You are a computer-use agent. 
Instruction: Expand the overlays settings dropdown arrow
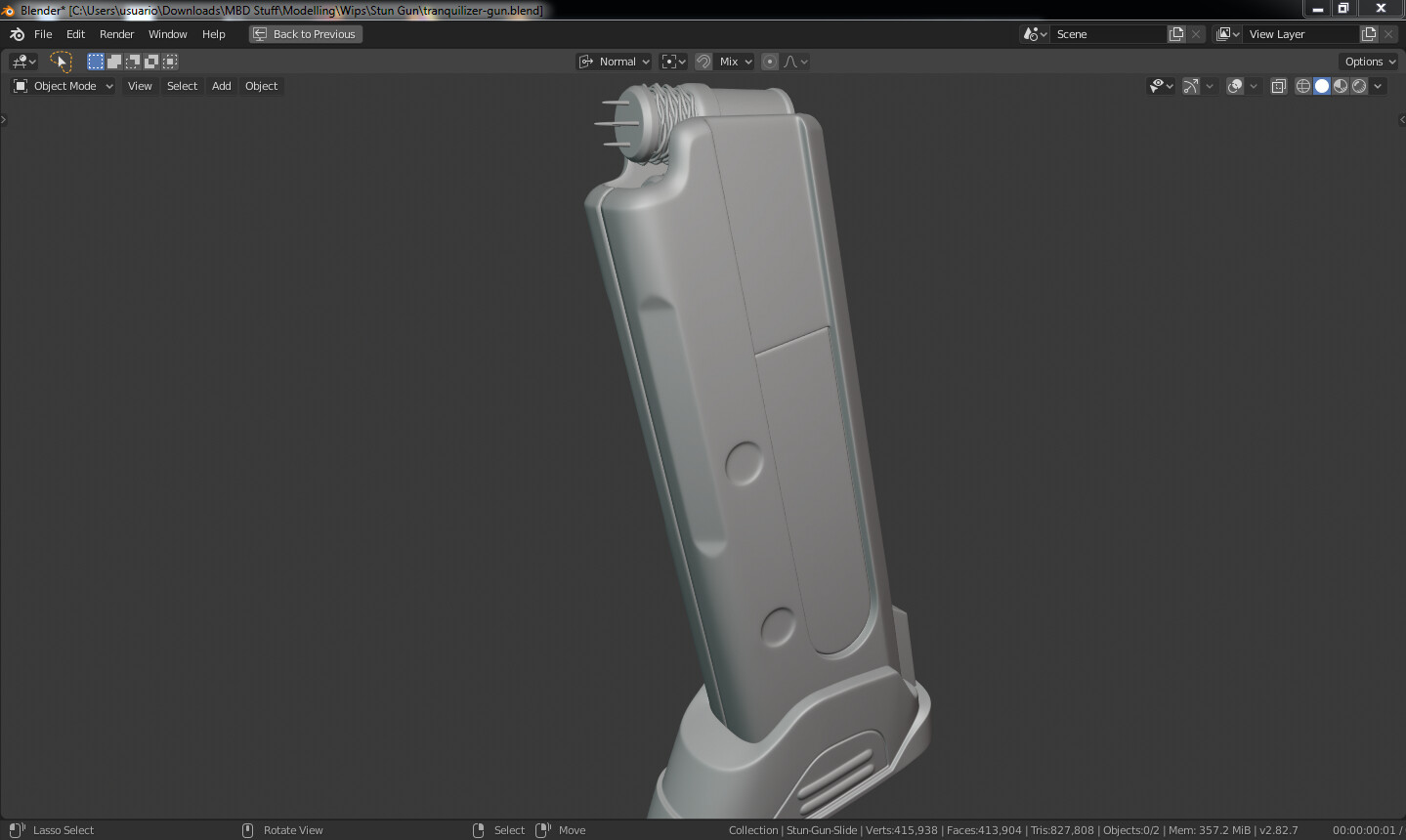tap(1254, 86)
